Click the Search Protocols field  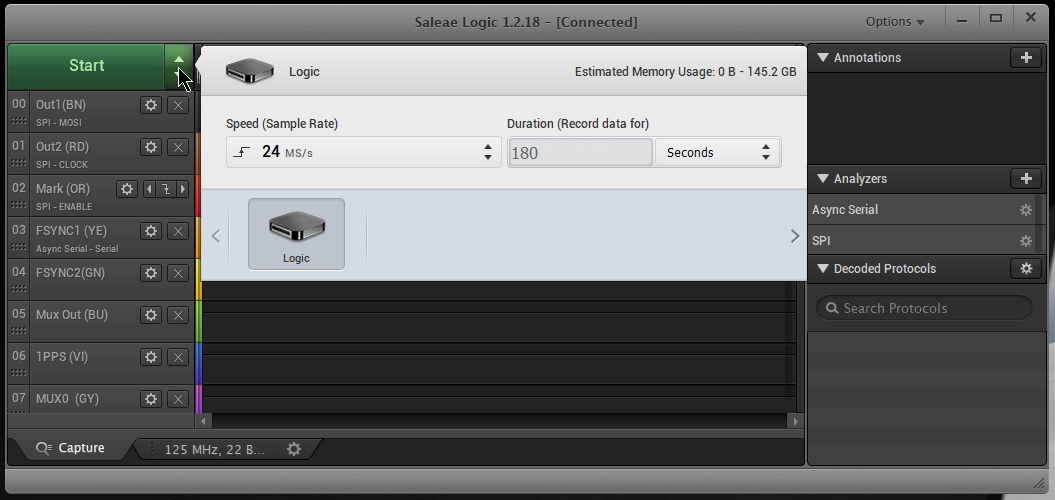[924, 308]
